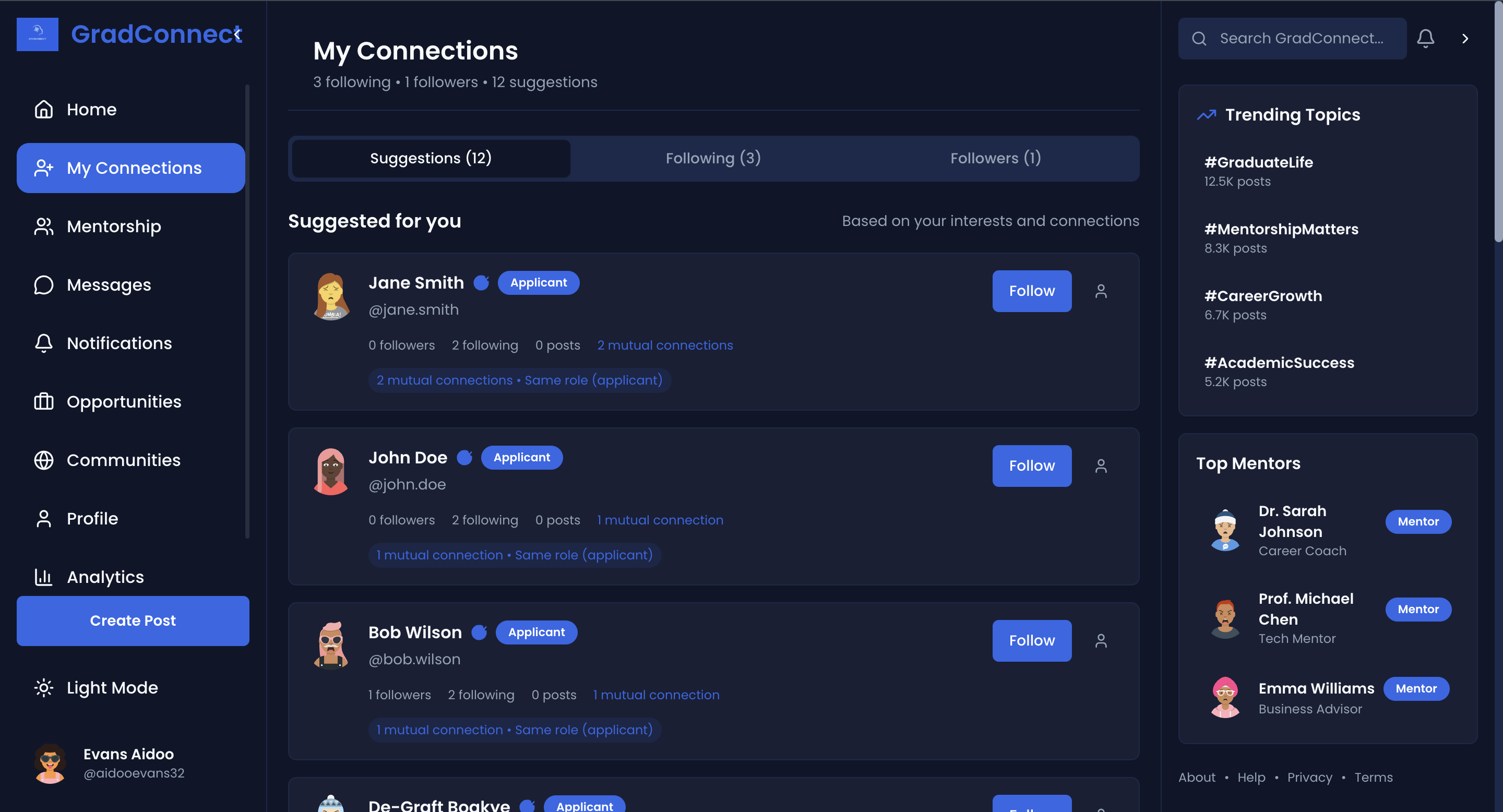Toggle follow state for Bob Wilson

[1032, 640]
